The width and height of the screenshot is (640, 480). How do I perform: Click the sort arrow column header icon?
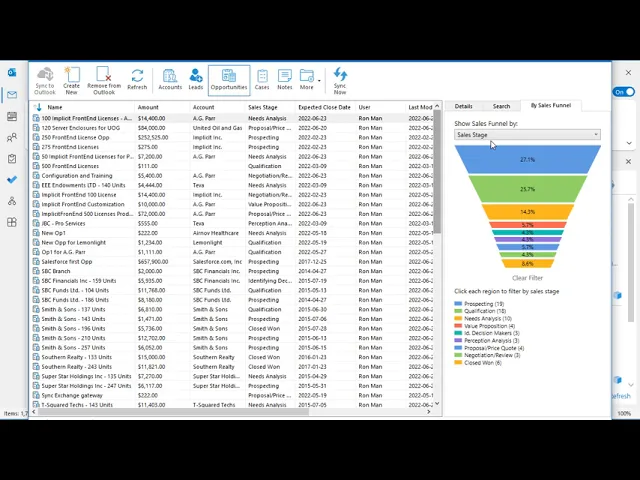tap(38, 107)
